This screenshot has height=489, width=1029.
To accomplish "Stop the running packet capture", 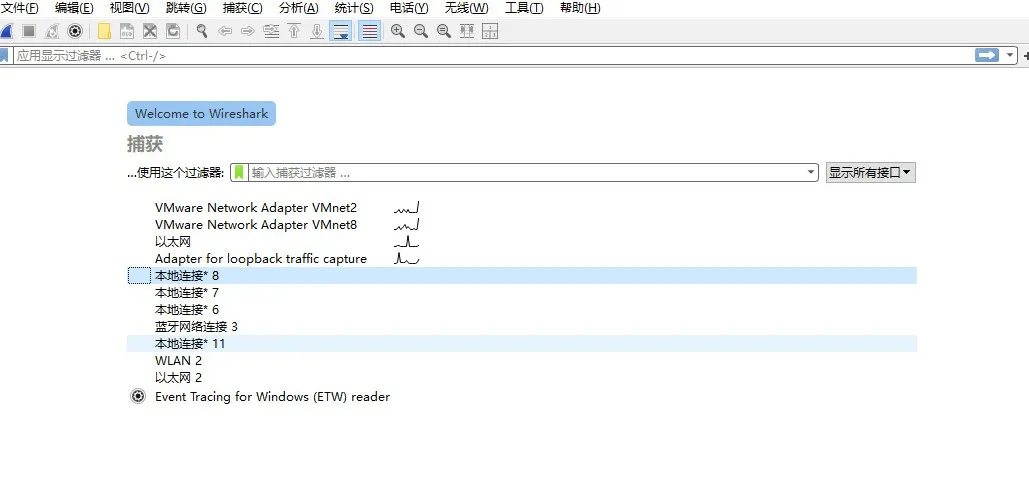I will pyautogui.click(x=29, y=31).
